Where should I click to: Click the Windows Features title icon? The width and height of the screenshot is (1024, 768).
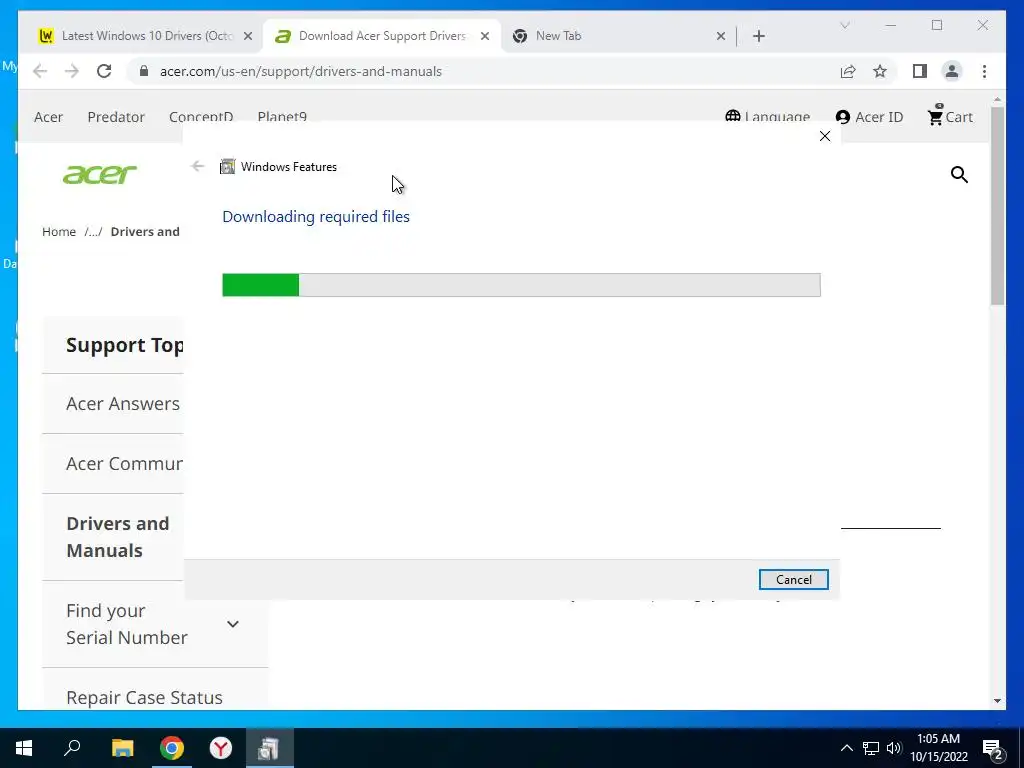click(x=227, y=167)
